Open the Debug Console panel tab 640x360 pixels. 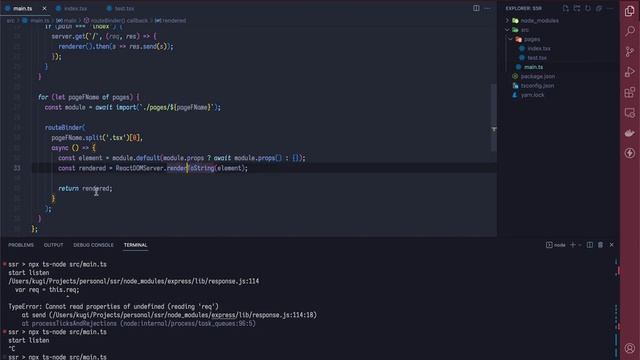(93, 245)
